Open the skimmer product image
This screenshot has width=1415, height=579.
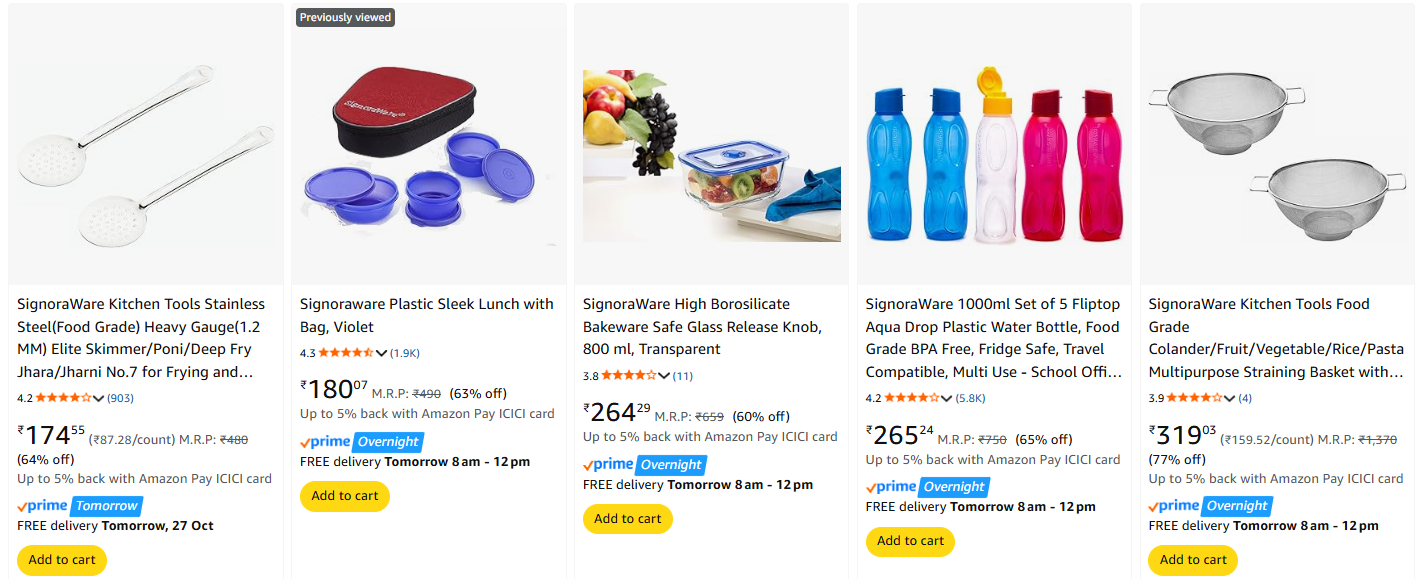point(146,143)
